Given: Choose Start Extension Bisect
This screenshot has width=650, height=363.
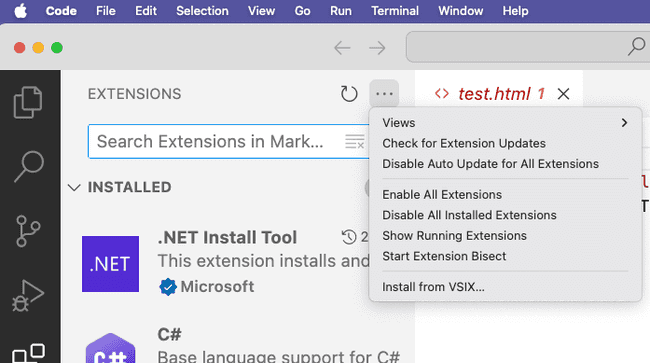Looking at the screenshot, I should click(x=444, y=256).
